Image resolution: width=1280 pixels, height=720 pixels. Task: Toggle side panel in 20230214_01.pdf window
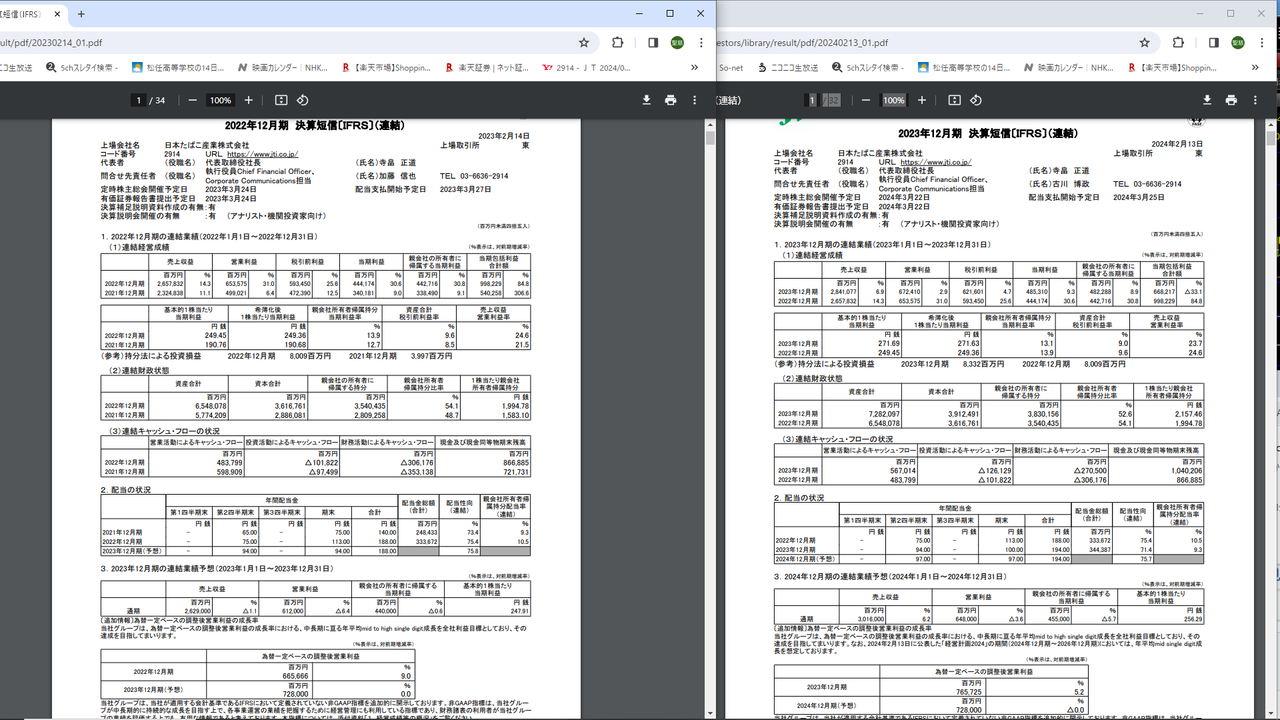click(653, 42)
